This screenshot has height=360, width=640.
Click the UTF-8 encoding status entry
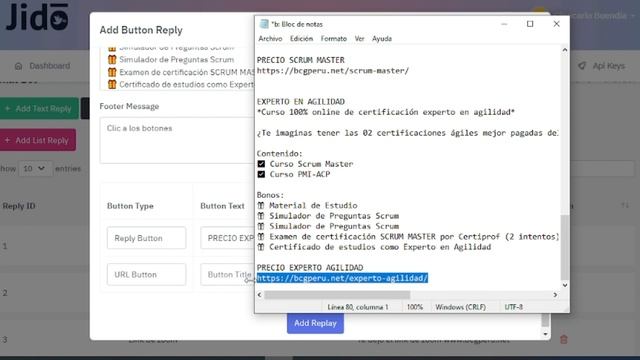coord(513,307)
